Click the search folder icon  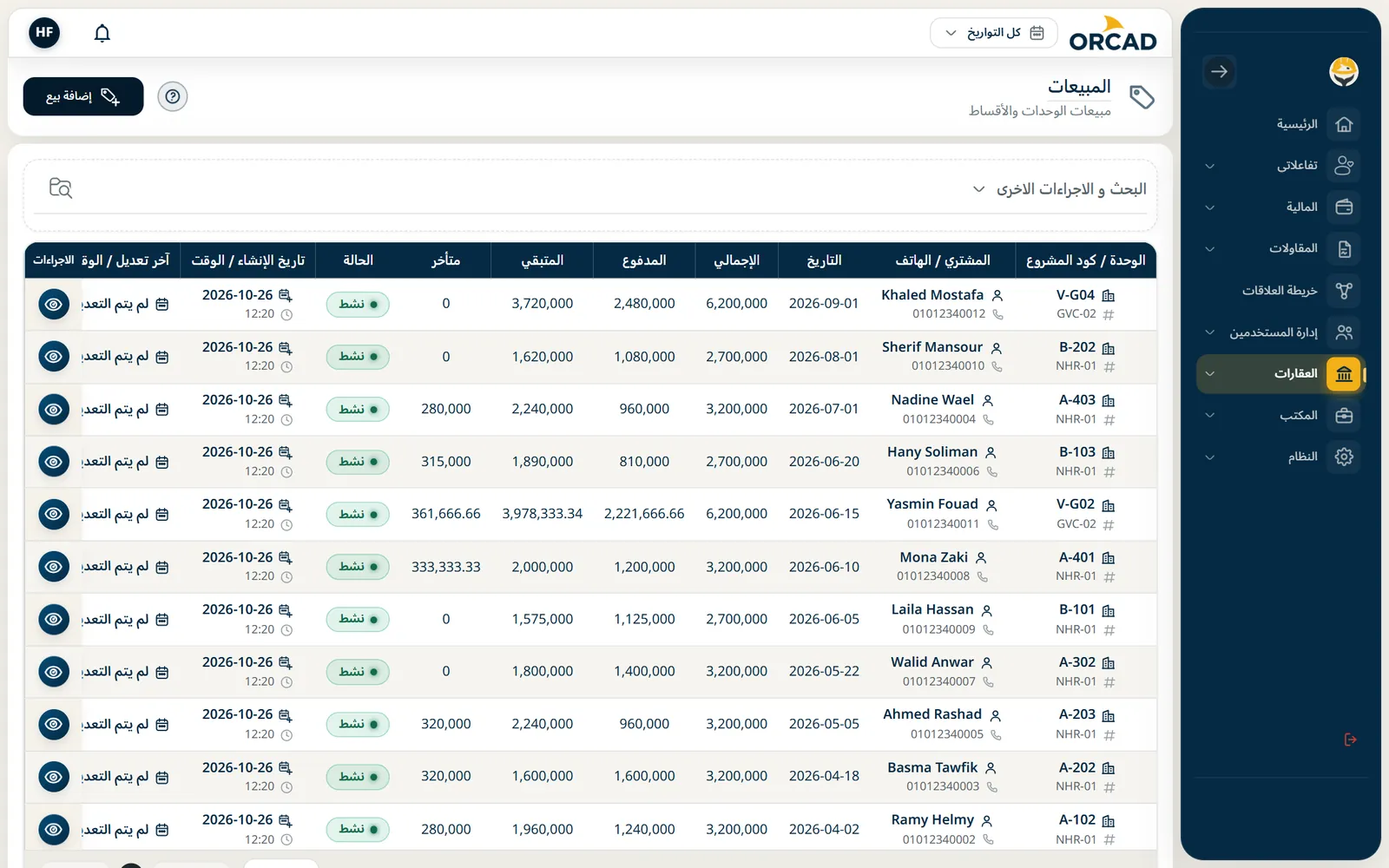pyautogui.click(x=61, y=187)
